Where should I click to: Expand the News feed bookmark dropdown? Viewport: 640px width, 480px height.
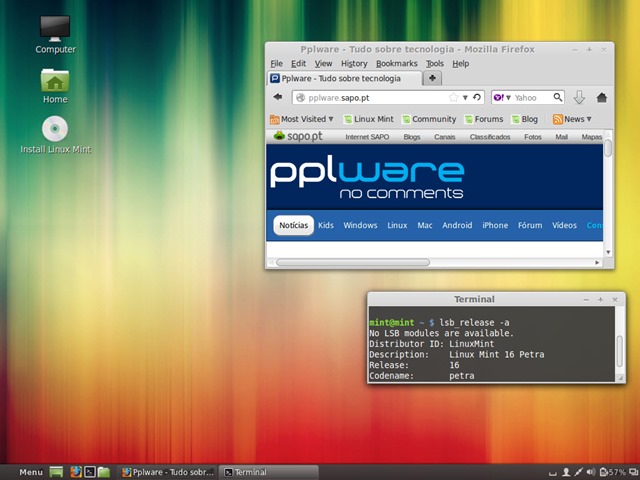click(572, 119)
